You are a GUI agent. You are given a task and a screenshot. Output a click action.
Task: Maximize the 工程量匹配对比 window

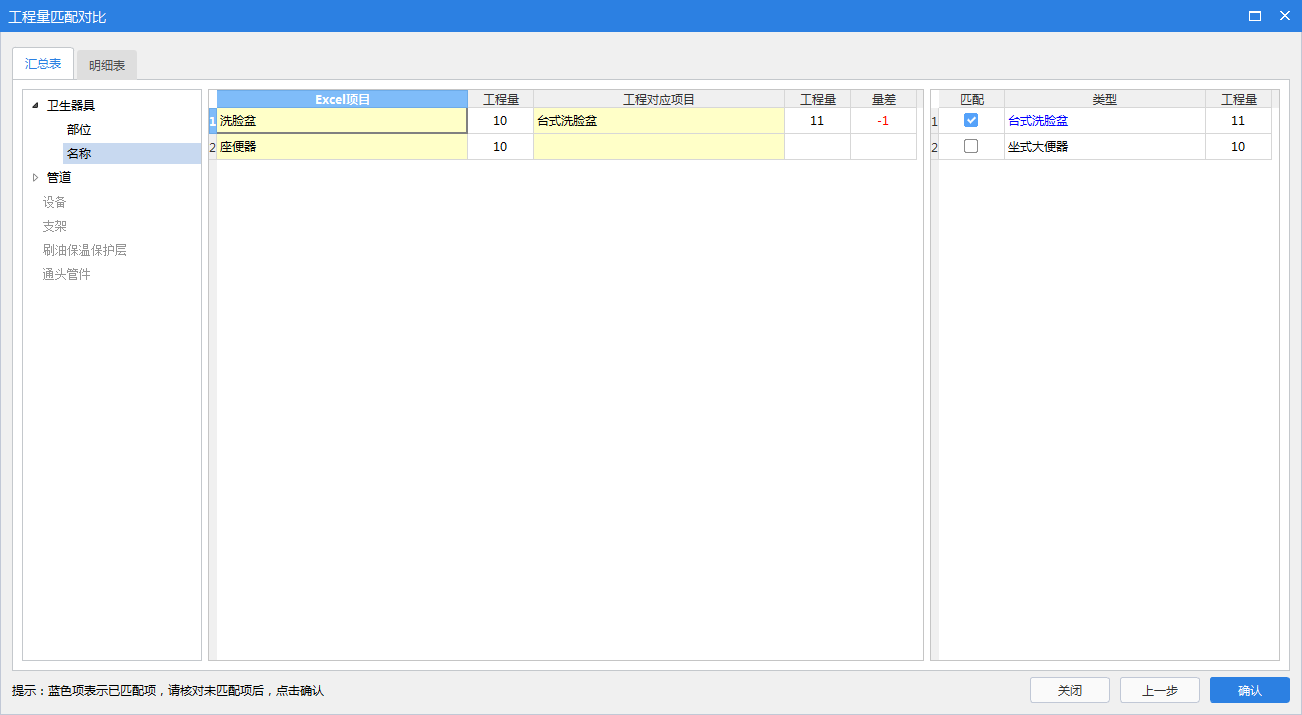point(1254,16)
